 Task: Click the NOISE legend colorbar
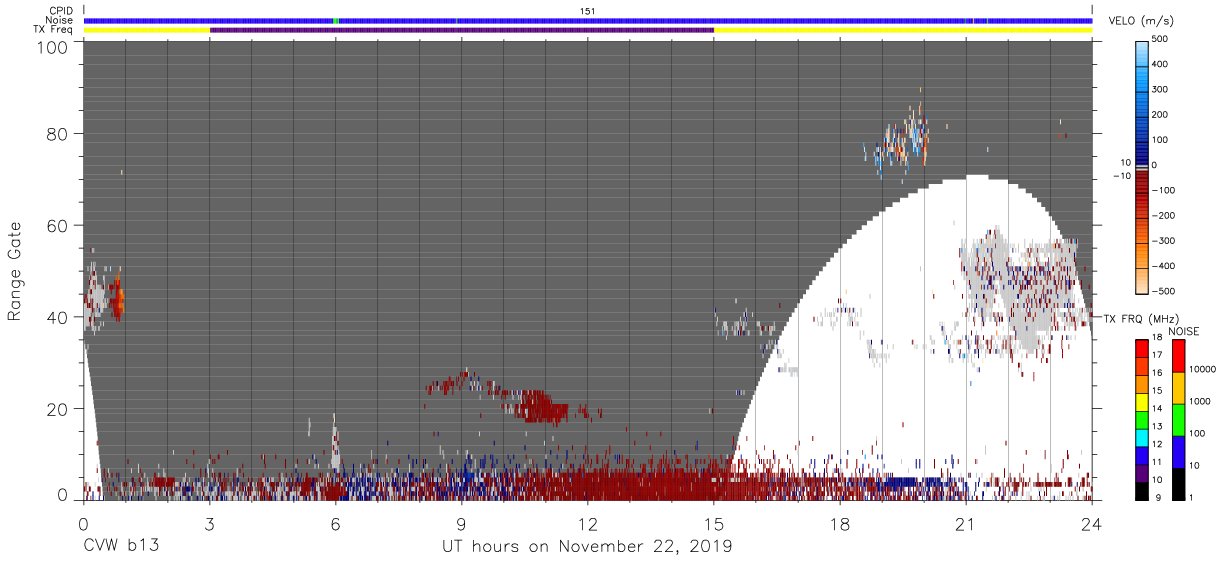point(1179,419)
